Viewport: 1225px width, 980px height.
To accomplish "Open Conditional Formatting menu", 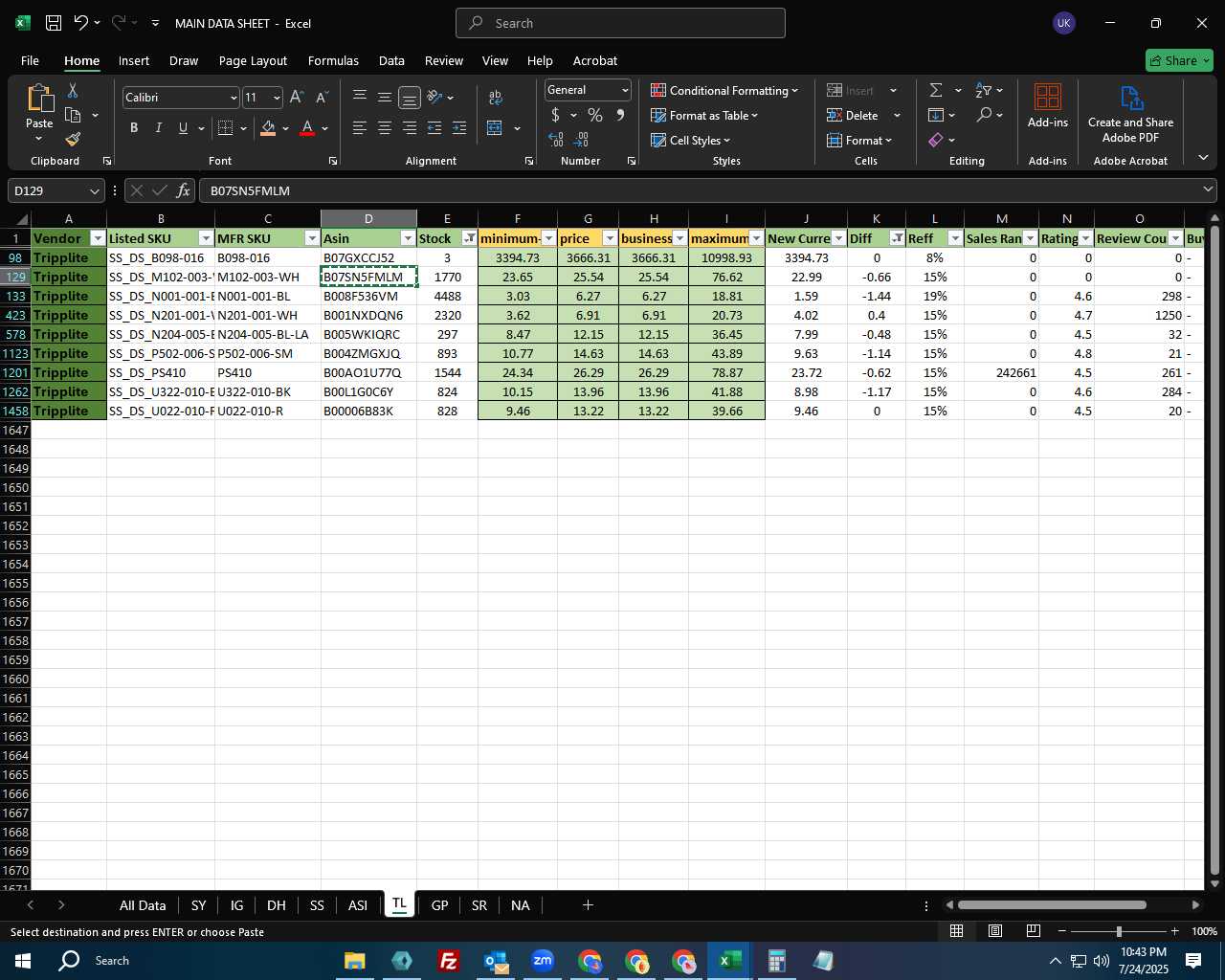I will click(x=724, y=90).
